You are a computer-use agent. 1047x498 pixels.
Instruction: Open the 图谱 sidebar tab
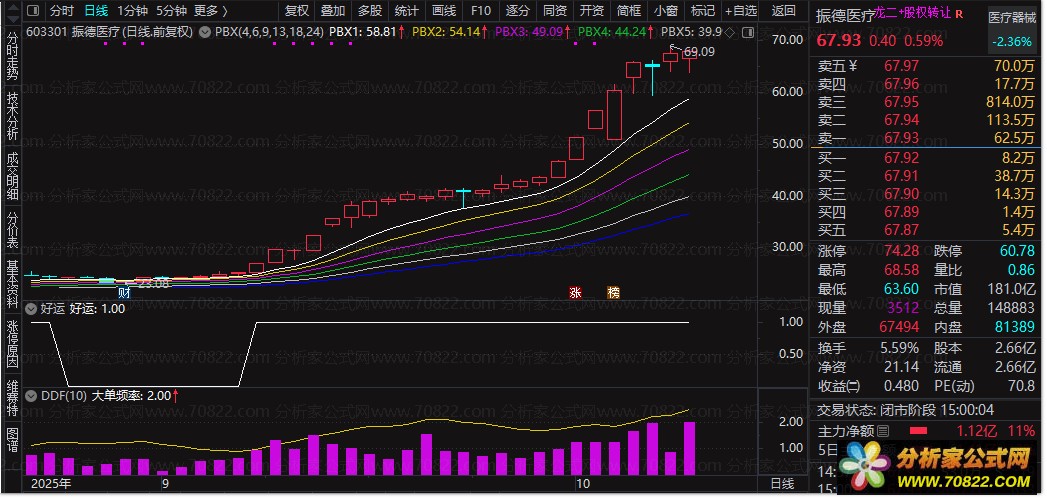coord(12,439)
